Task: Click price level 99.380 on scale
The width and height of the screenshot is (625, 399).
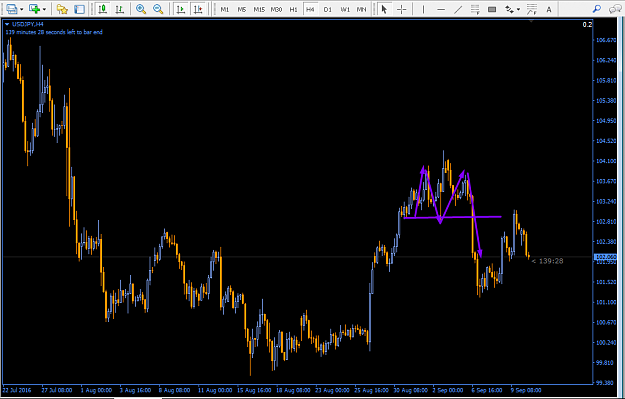Action: (605, 383)
